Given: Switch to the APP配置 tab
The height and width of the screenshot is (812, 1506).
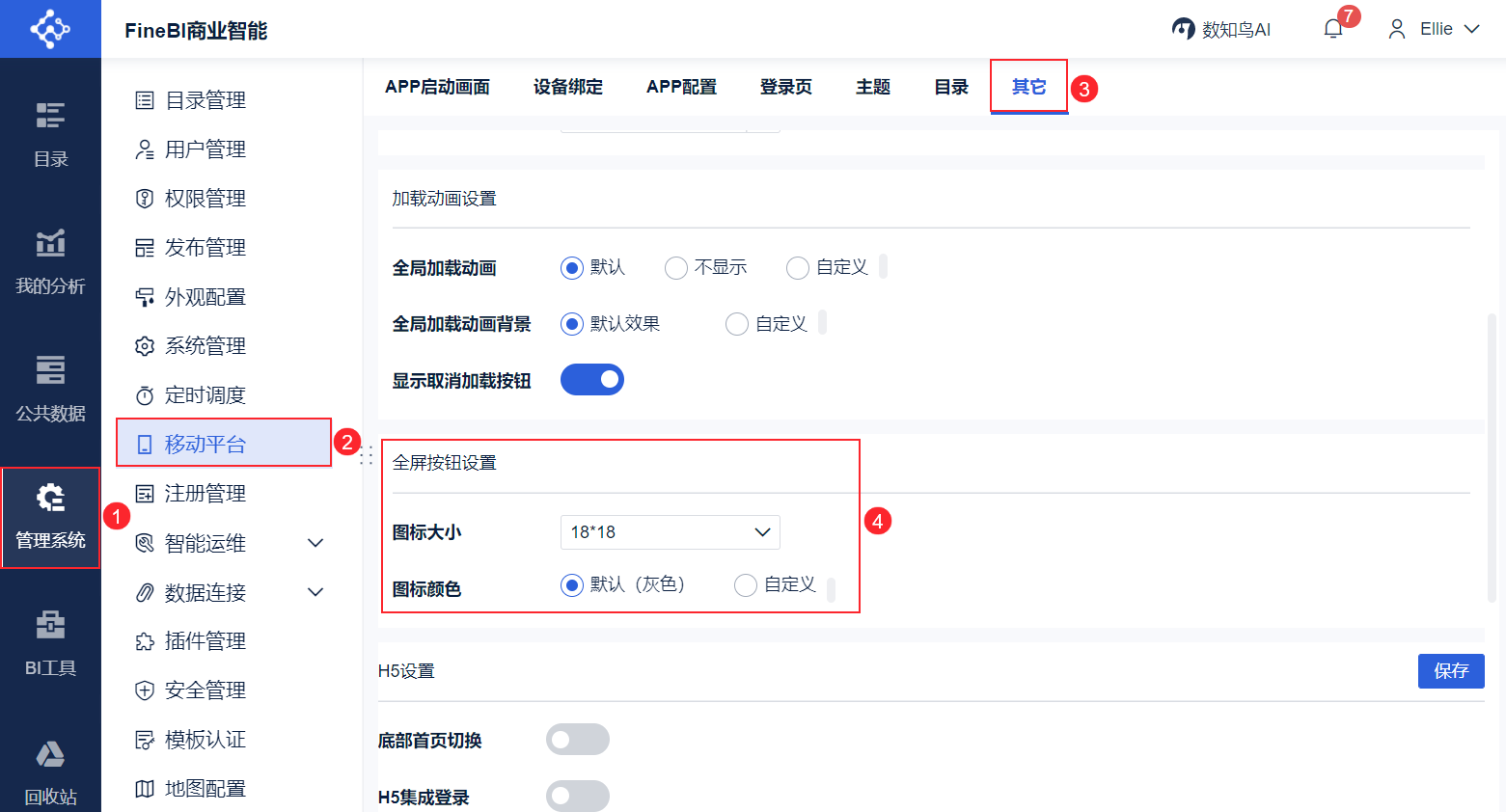Looking at the screenshot, I should click(x=681, y=87).
